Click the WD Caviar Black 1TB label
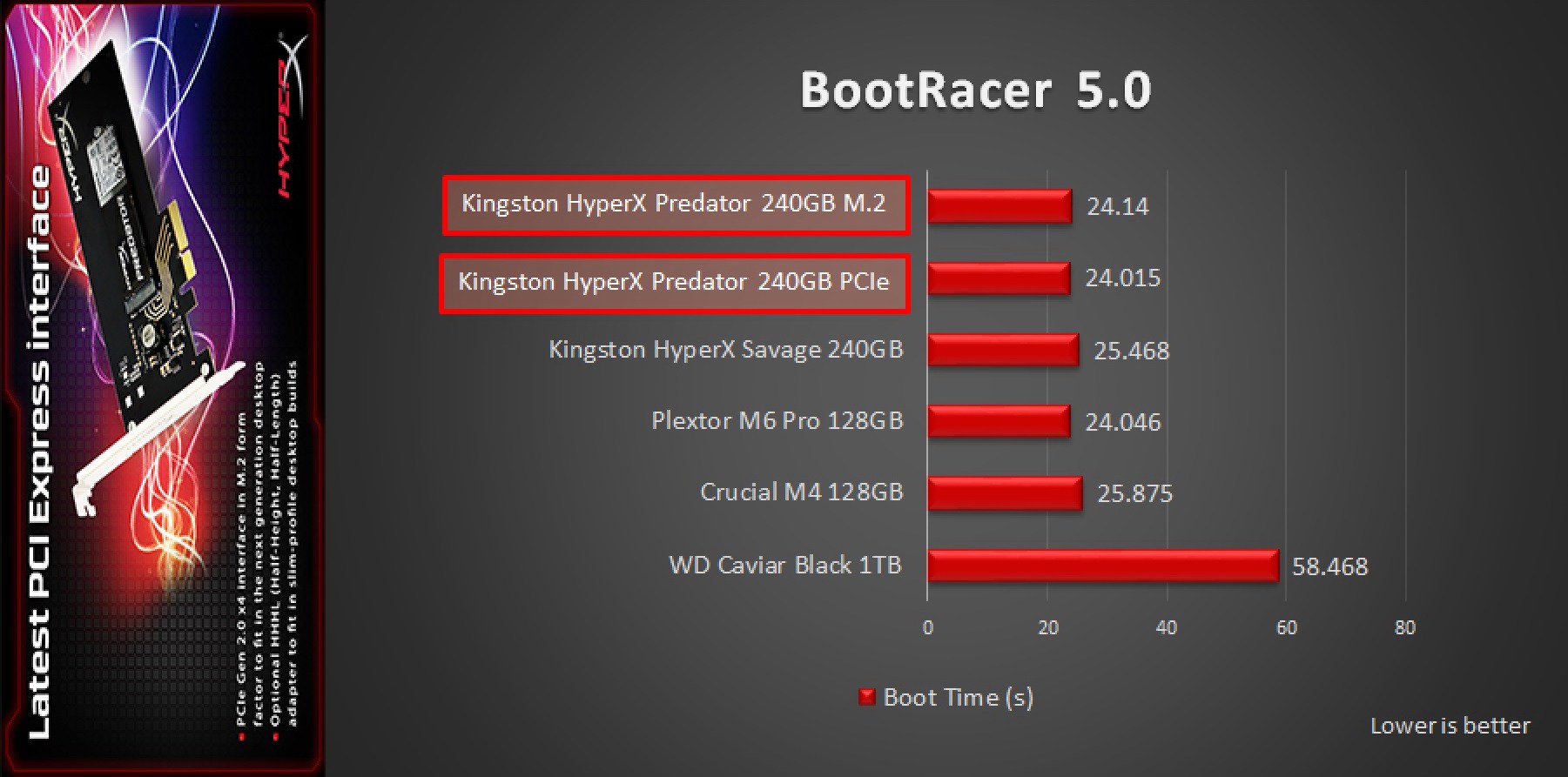This screenshot has height=777, width=1568. coord(785,566)
